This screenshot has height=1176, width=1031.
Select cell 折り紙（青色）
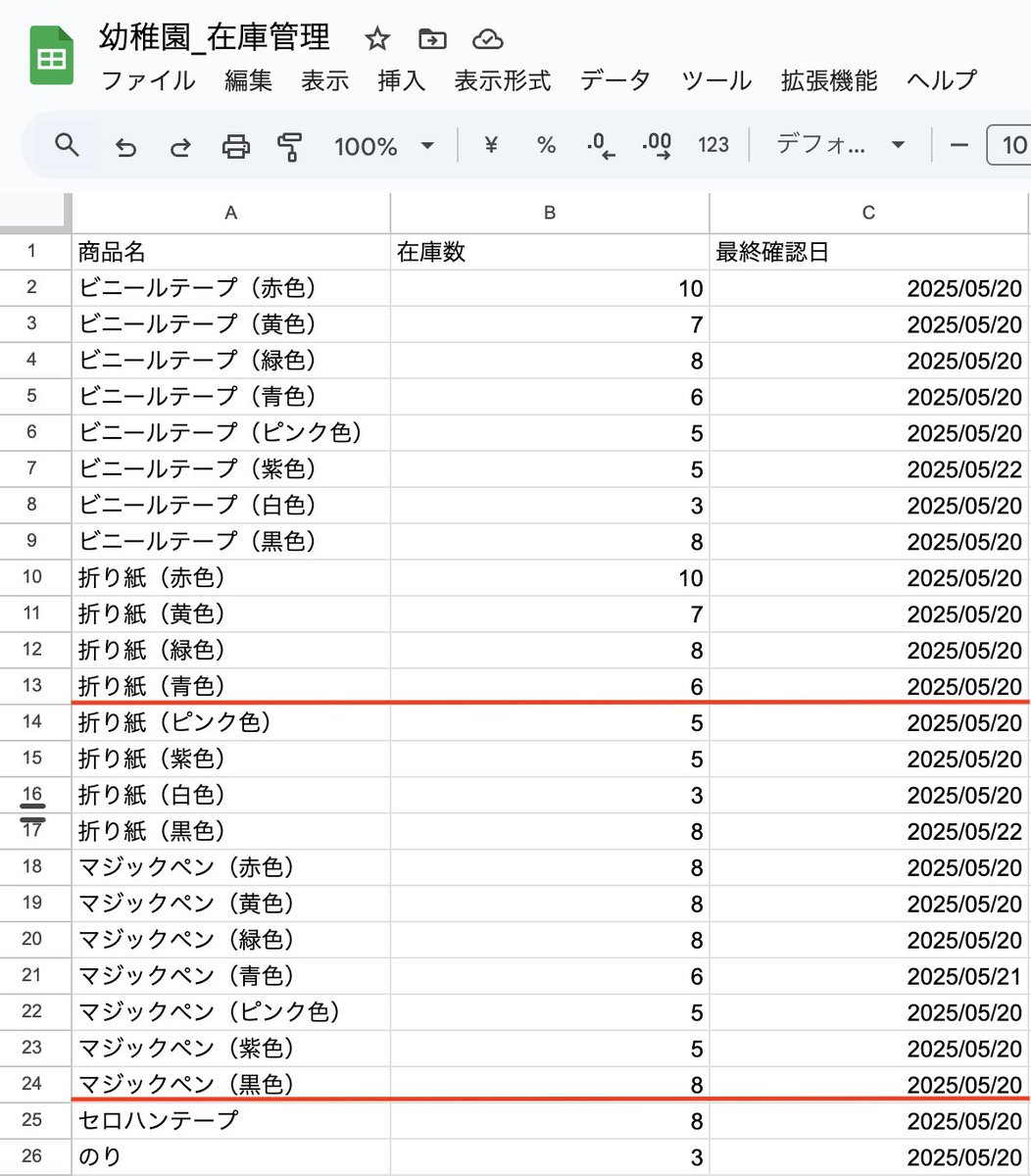(231, 686)
